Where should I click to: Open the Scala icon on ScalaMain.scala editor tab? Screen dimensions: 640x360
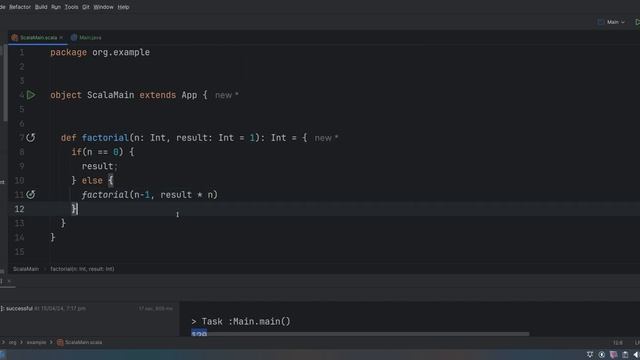[x=15, y=38]
